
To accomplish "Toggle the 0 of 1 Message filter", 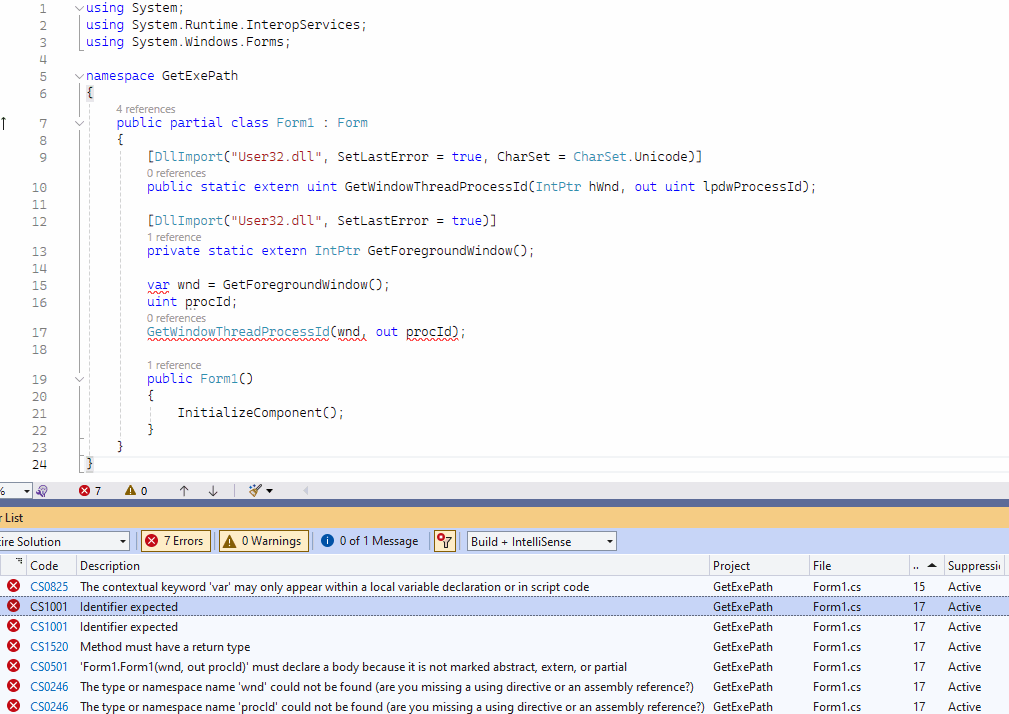I will [x=370, y=541].
